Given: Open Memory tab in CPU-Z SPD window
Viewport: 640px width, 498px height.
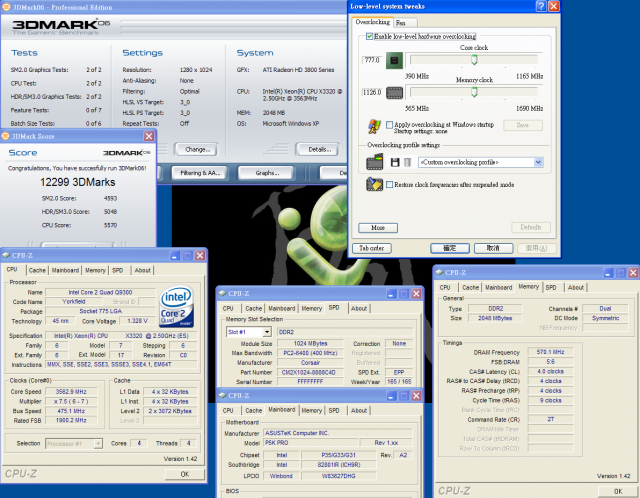Looking at the screenshot, I should [x=311, y=309].
